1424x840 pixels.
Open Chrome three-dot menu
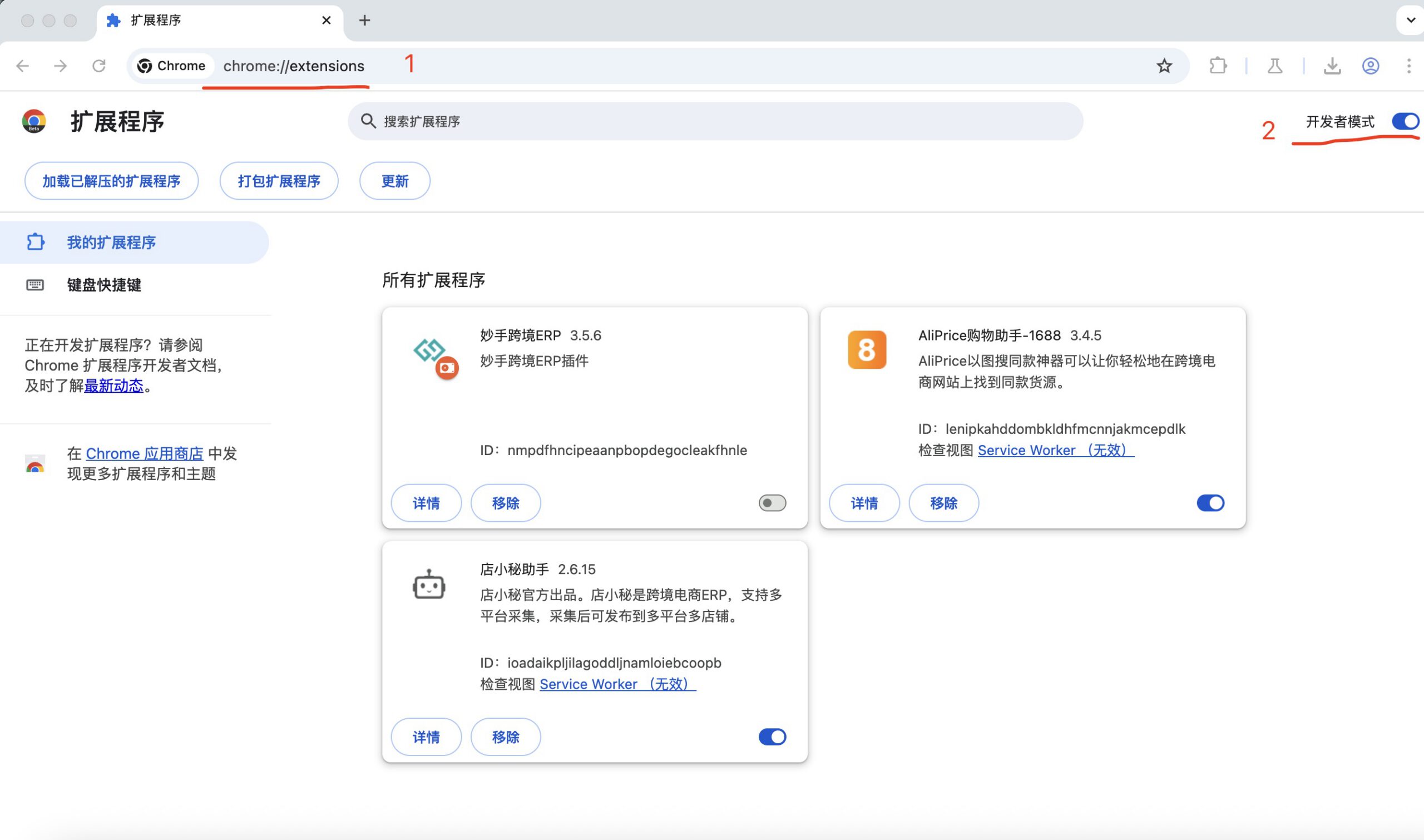click(x=1409, y=66)
